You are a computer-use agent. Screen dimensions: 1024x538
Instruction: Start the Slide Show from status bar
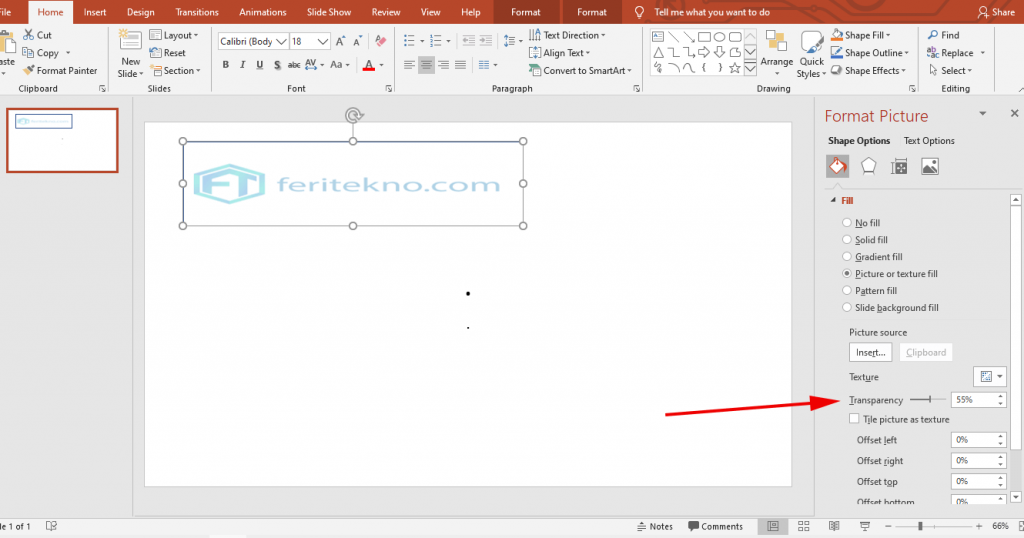tap(865, 526)
